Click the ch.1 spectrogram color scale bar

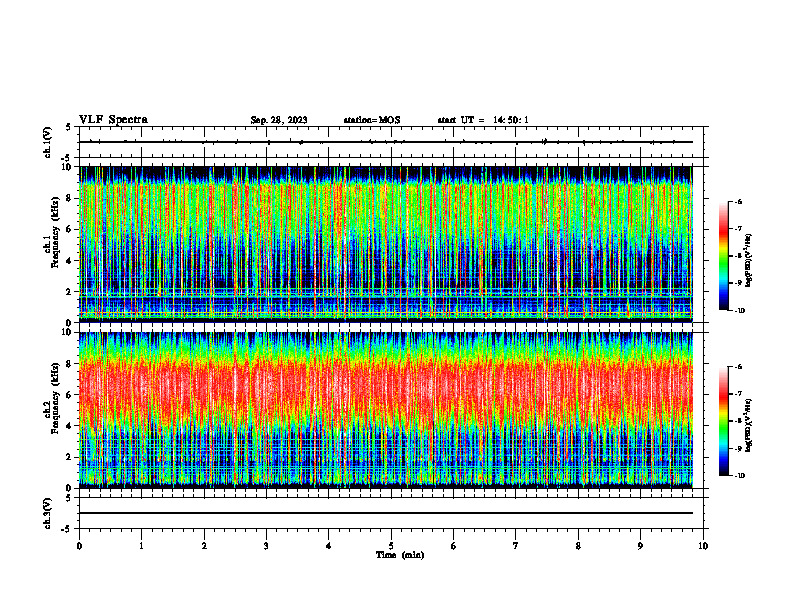pyautogui.click(x=723, y=256)
